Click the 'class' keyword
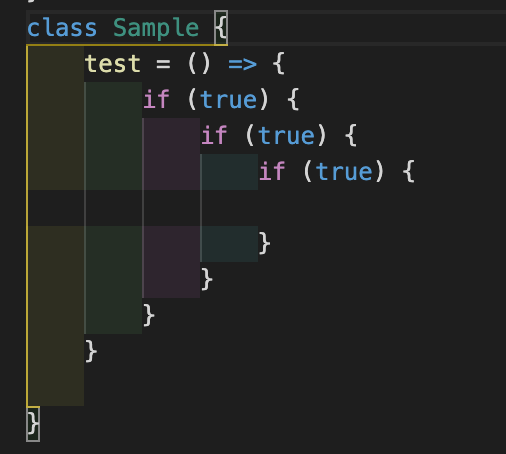The height and width of the screenshot is (454, 506). tap(62, 28)
